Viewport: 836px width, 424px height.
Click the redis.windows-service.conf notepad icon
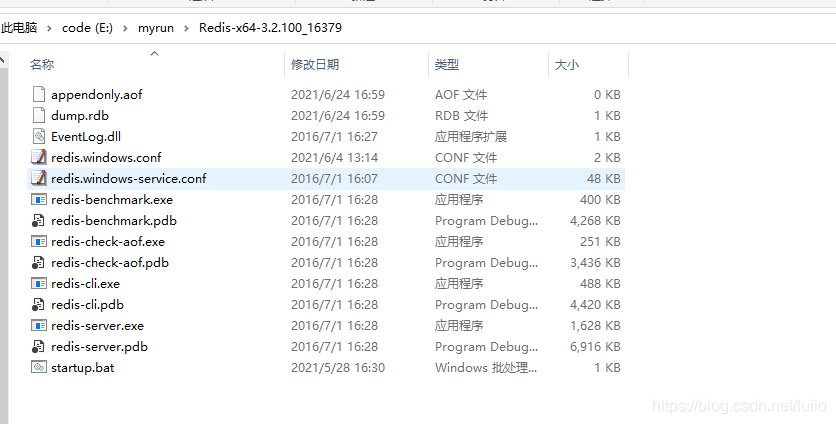pos(38,178)
